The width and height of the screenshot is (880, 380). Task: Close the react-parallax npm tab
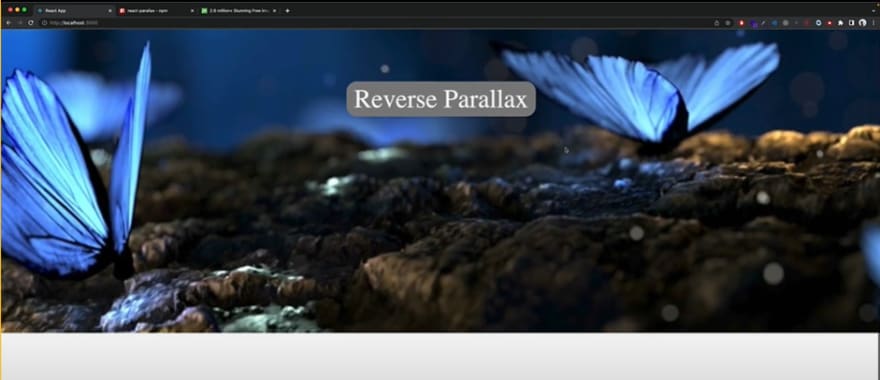click(192, 11)
